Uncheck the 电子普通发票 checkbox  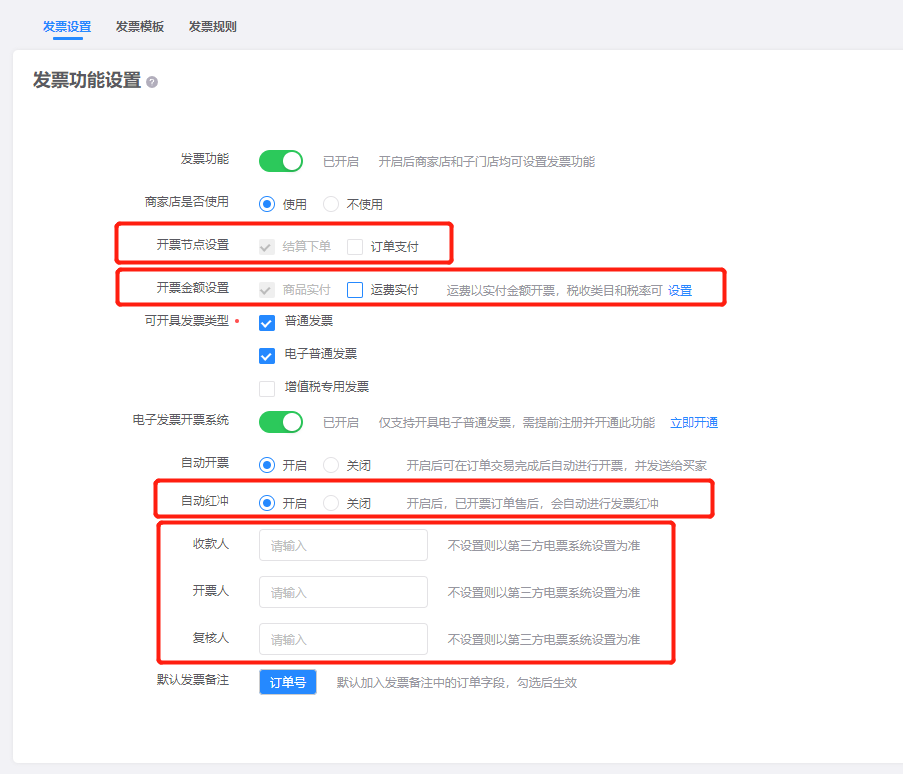267,356
